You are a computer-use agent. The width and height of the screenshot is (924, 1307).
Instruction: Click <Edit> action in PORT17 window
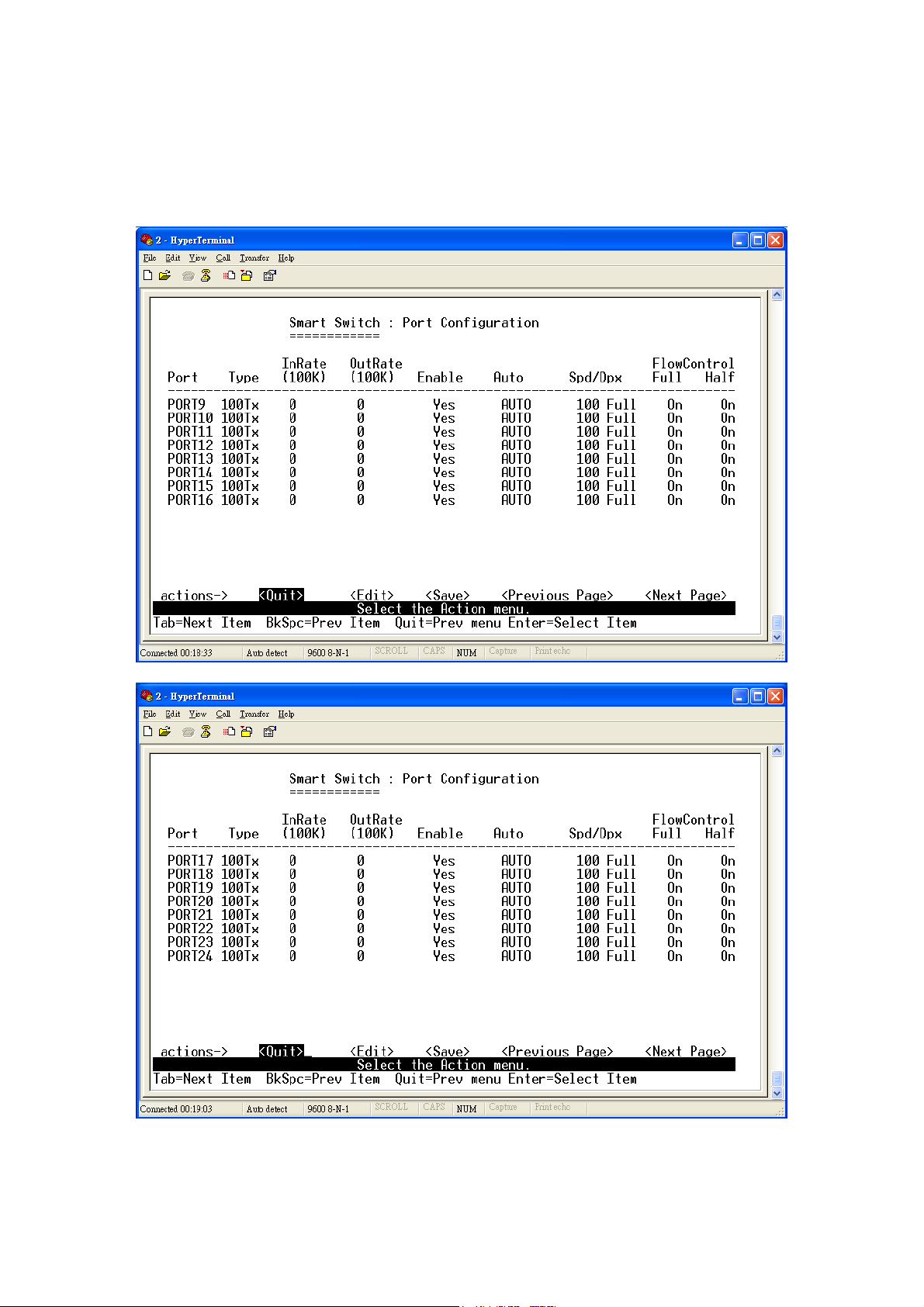pyautogui.click(x=372, y=1051)
